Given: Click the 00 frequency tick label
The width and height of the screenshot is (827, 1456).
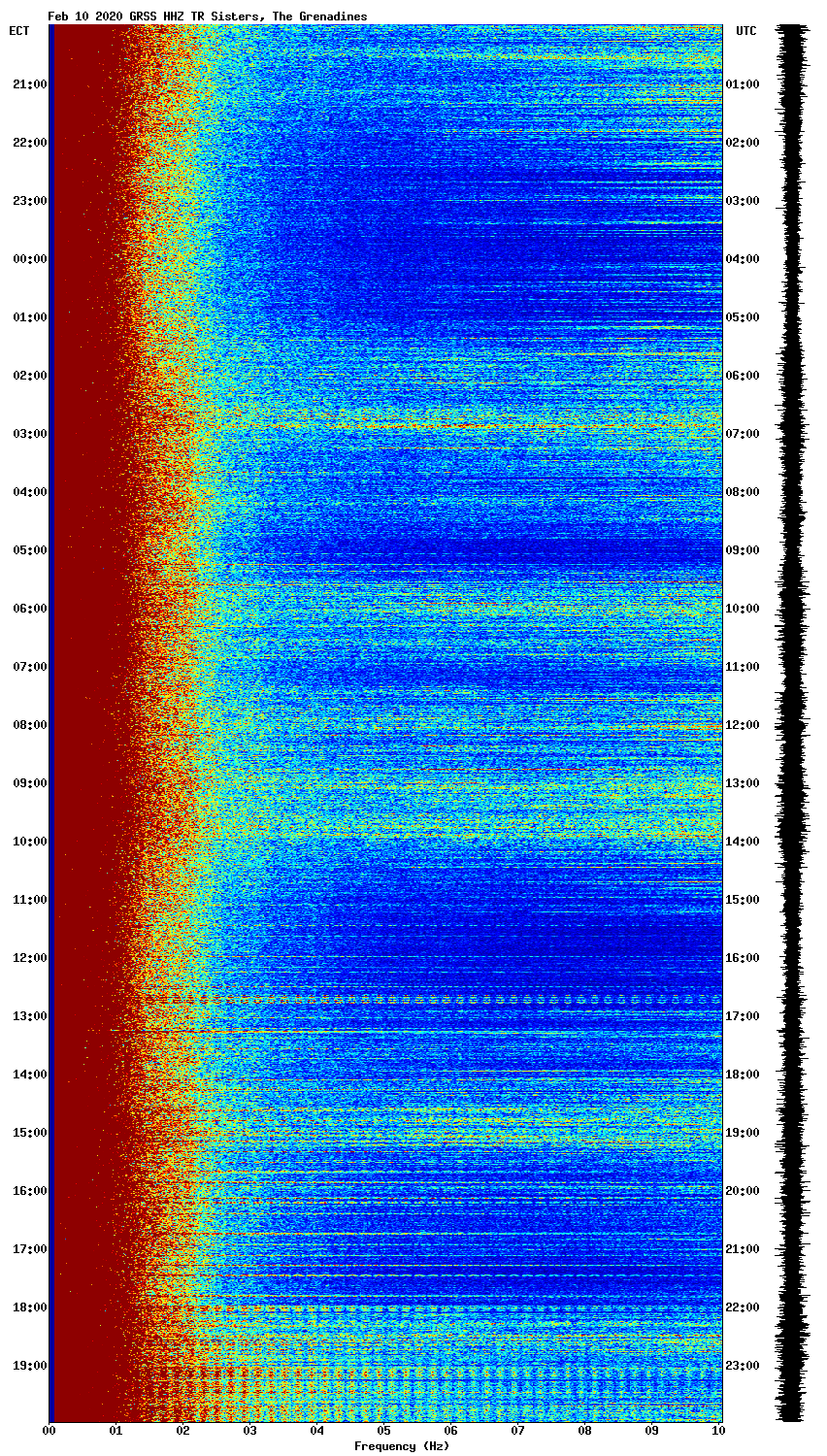Looking at the screenshot, I should [x=50, y=1431].
